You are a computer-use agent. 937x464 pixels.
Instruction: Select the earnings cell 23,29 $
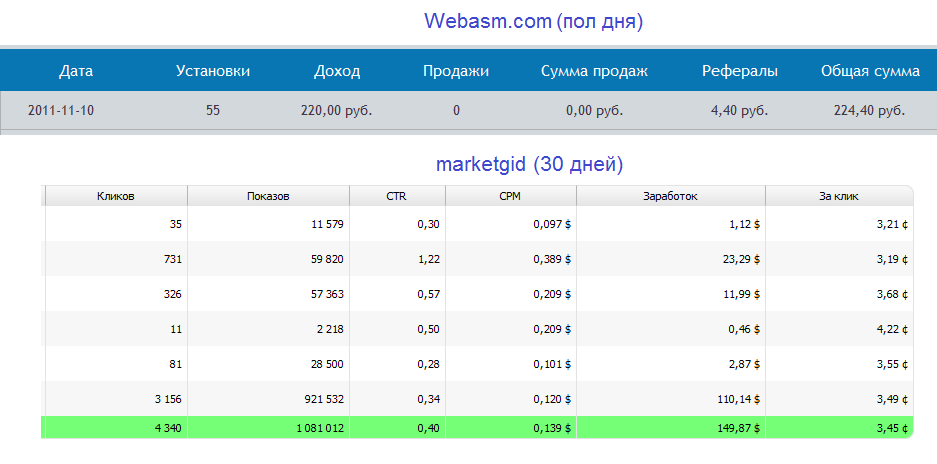[742, 260]
